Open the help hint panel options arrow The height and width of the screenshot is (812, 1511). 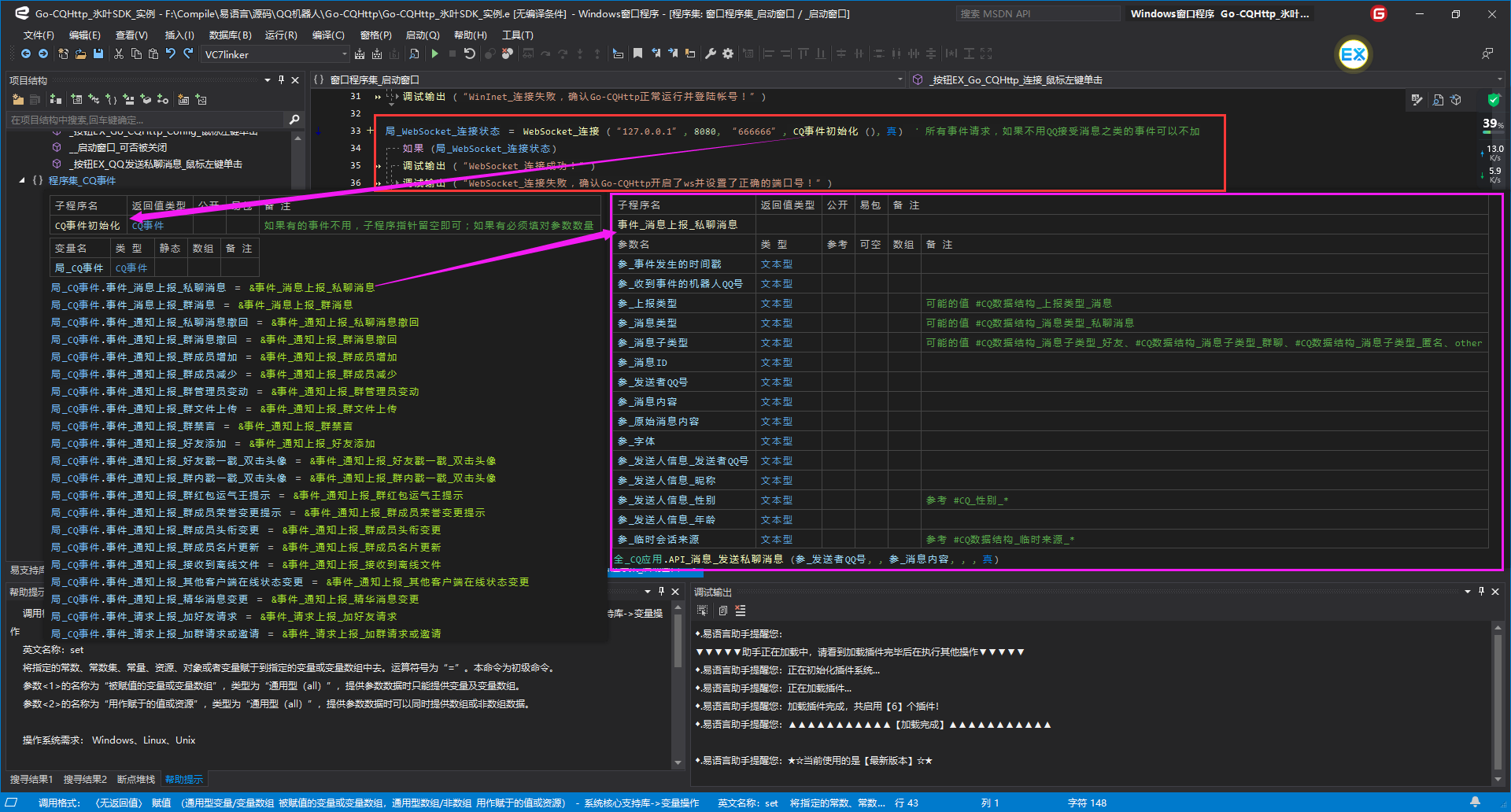pyautogui.click(x=647, y=592)
